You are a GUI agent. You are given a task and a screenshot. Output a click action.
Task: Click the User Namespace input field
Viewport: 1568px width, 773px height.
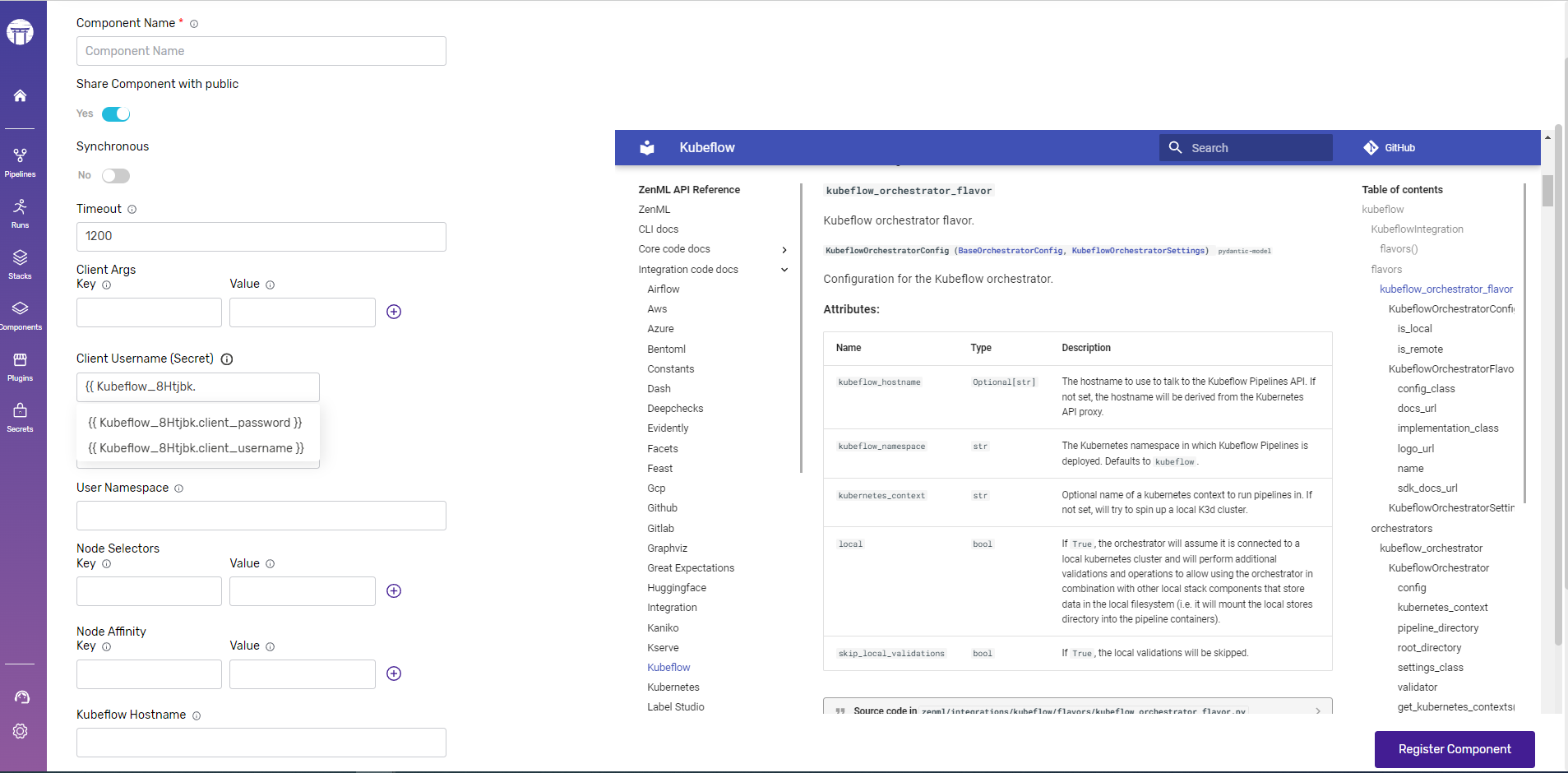point(261,516)
